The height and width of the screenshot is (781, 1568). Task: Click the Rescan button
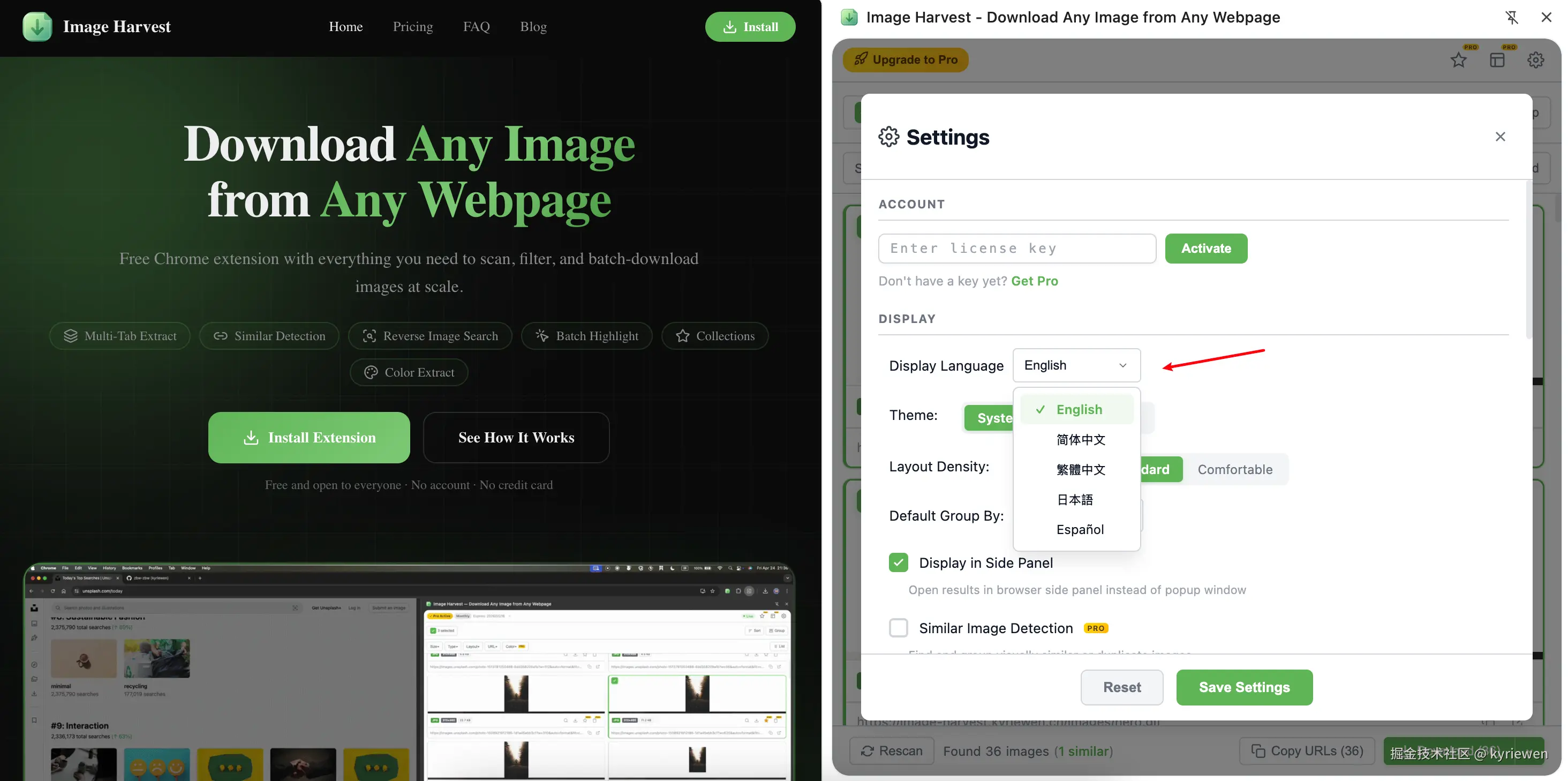(892, 751)
